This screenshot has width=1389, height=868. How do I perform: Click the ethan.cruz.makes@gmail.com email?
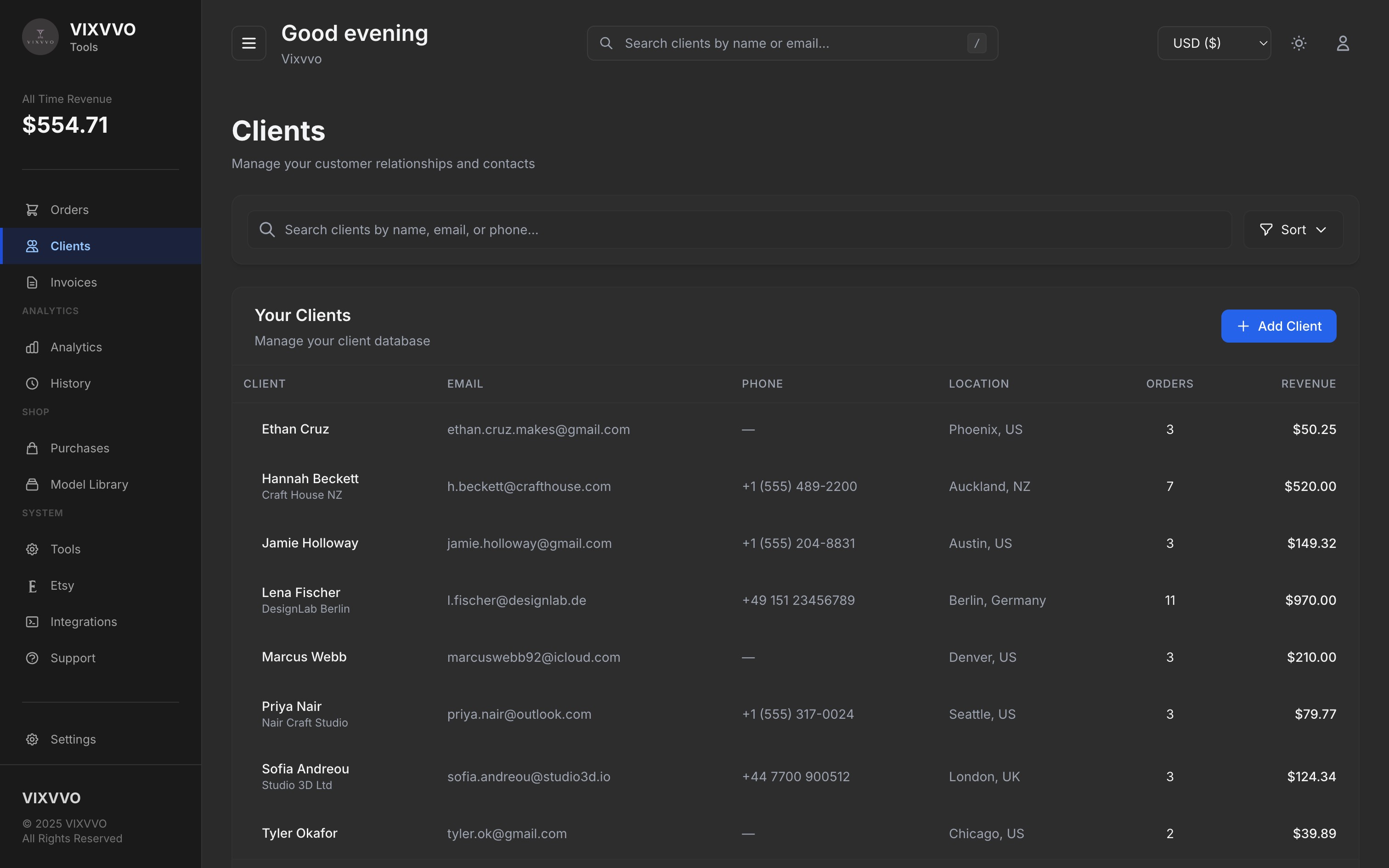pyautogui.click(x=538, y=430)
